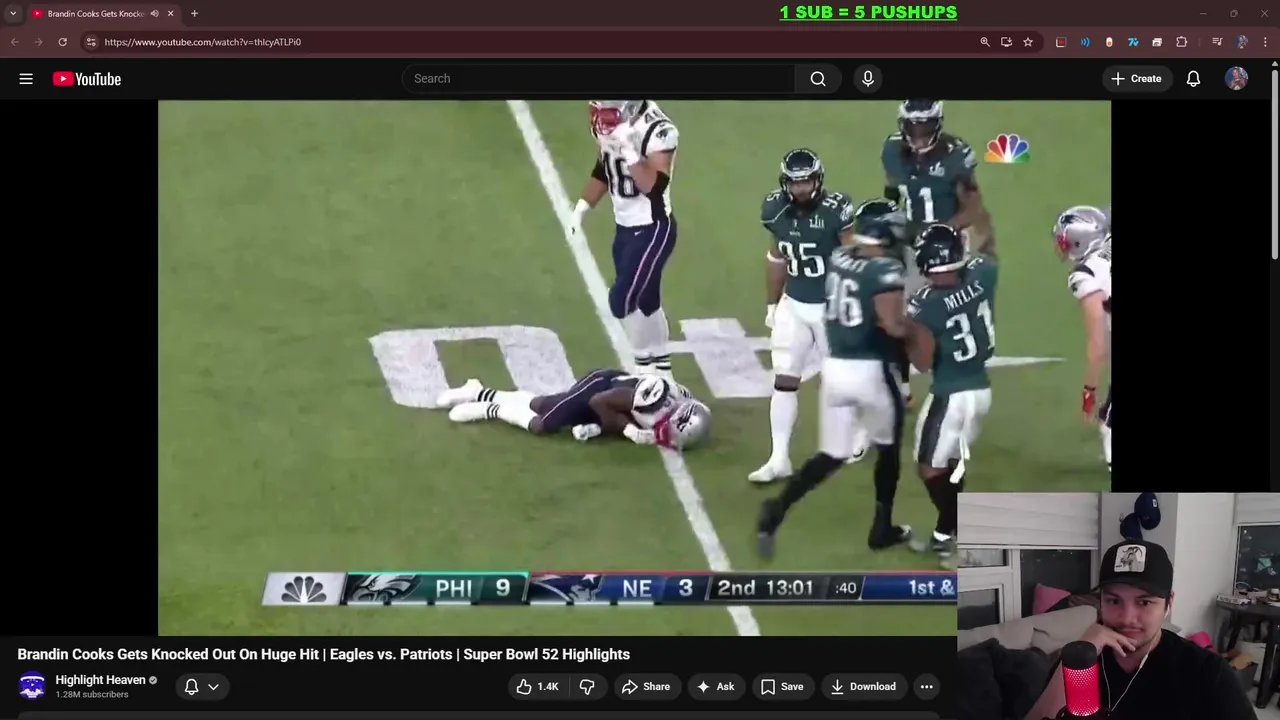Install app via address bar install icon
1280x720 pixels.
pyautogui.click(x=1006, y=42)
